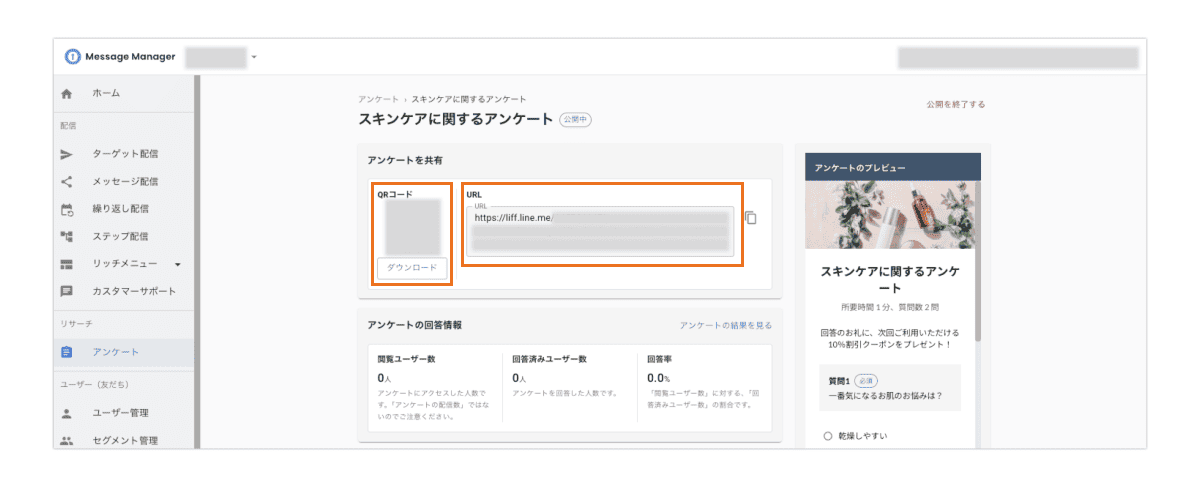Click the 繰り返し配信 calendar icon
Image resolution: width=1200 pixels, height=487 pixels.
pos(67,209)
